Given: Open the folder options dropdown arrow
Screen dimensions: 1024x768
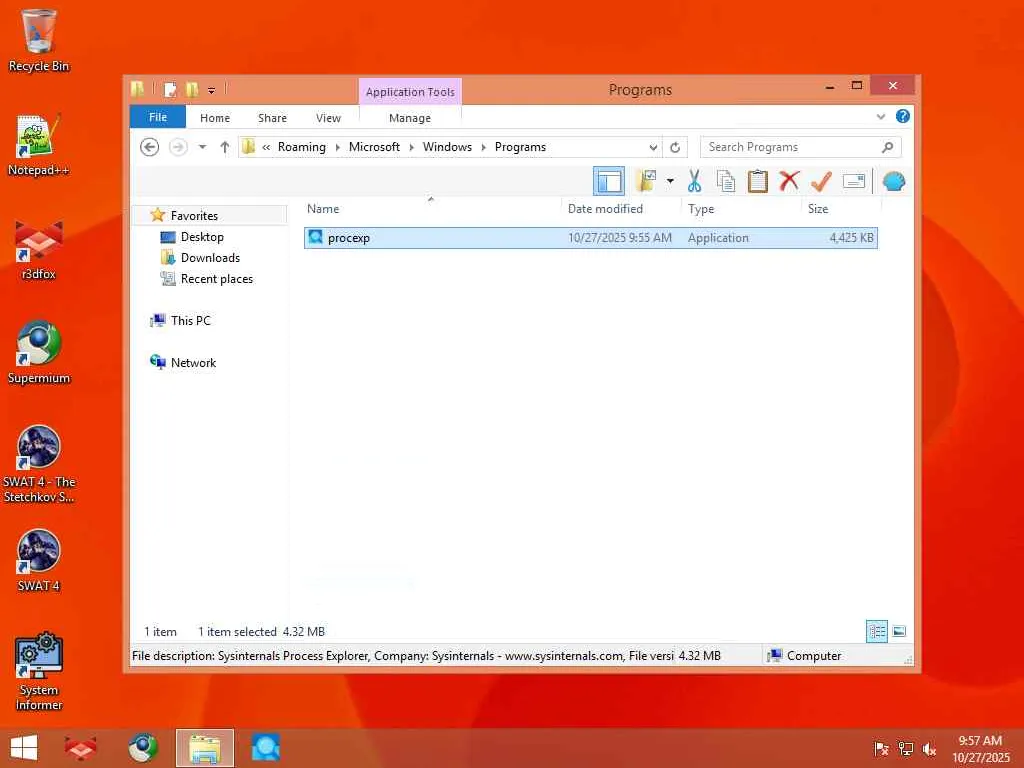Looking at the screenshot, I should click(670, 181).
